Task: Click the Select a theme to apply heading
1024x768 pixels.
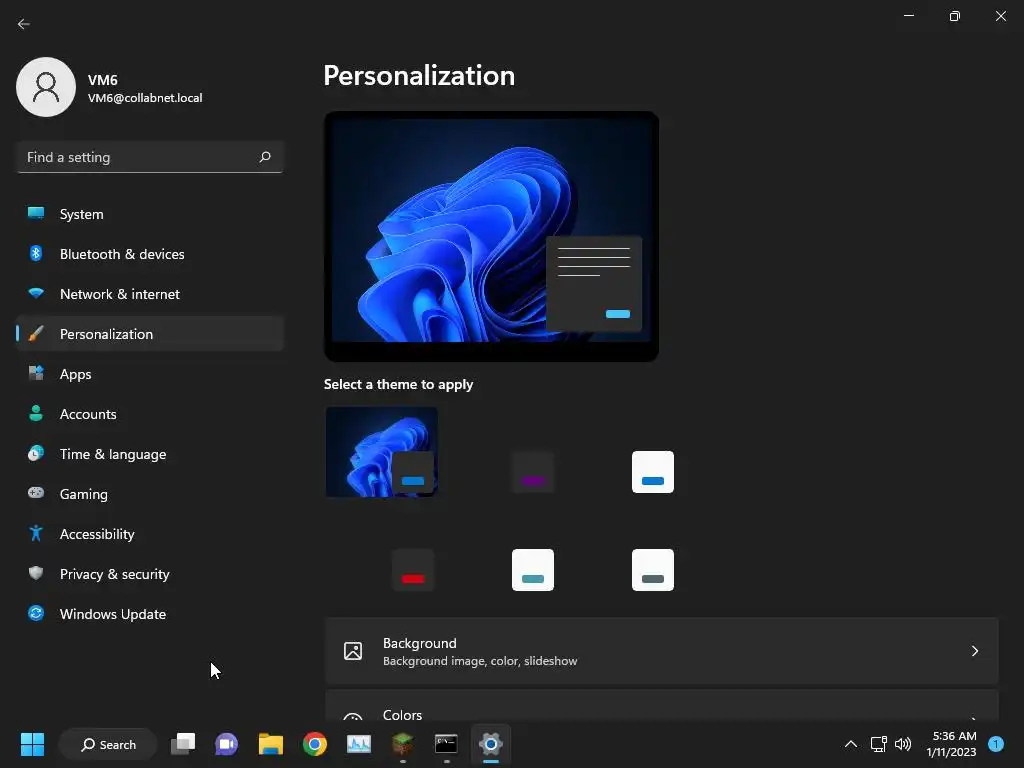Action: pos(398,385)
